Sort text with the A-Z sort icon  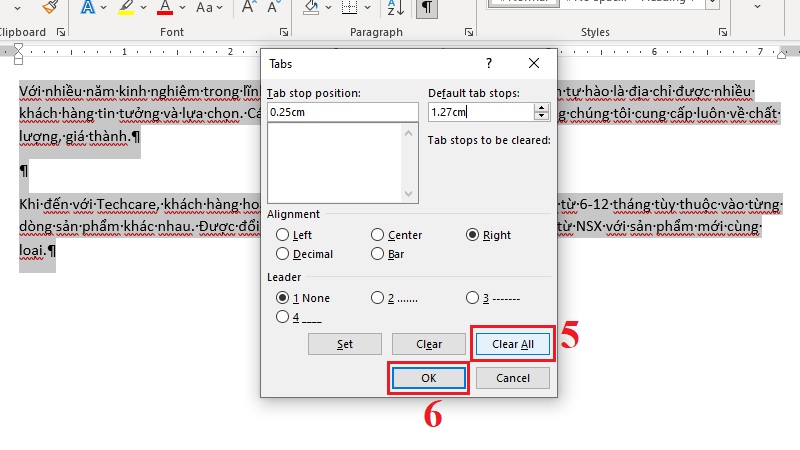[395, 7]
